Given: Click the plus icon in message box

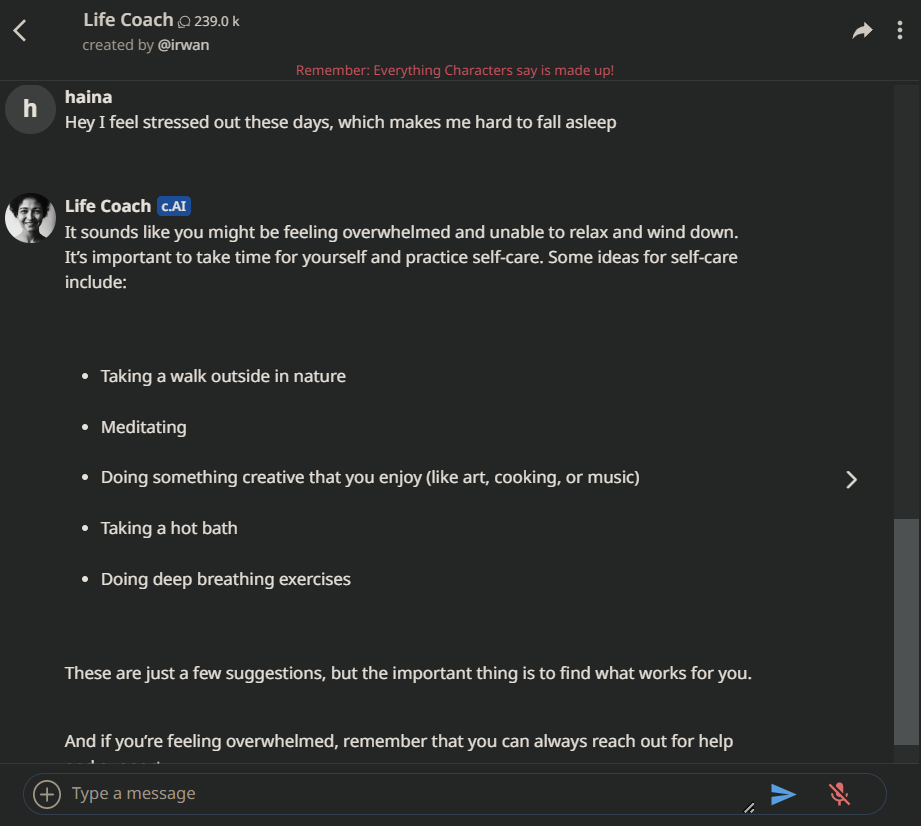Looking at the screenshot, I should [47, 794].
